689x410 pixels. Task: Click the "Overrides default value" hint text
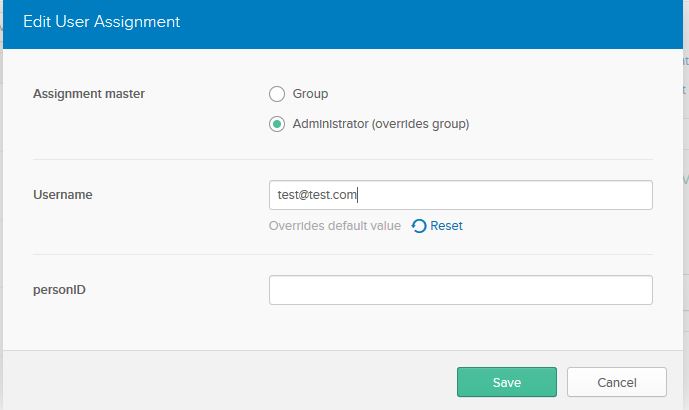tap(334, 226)
